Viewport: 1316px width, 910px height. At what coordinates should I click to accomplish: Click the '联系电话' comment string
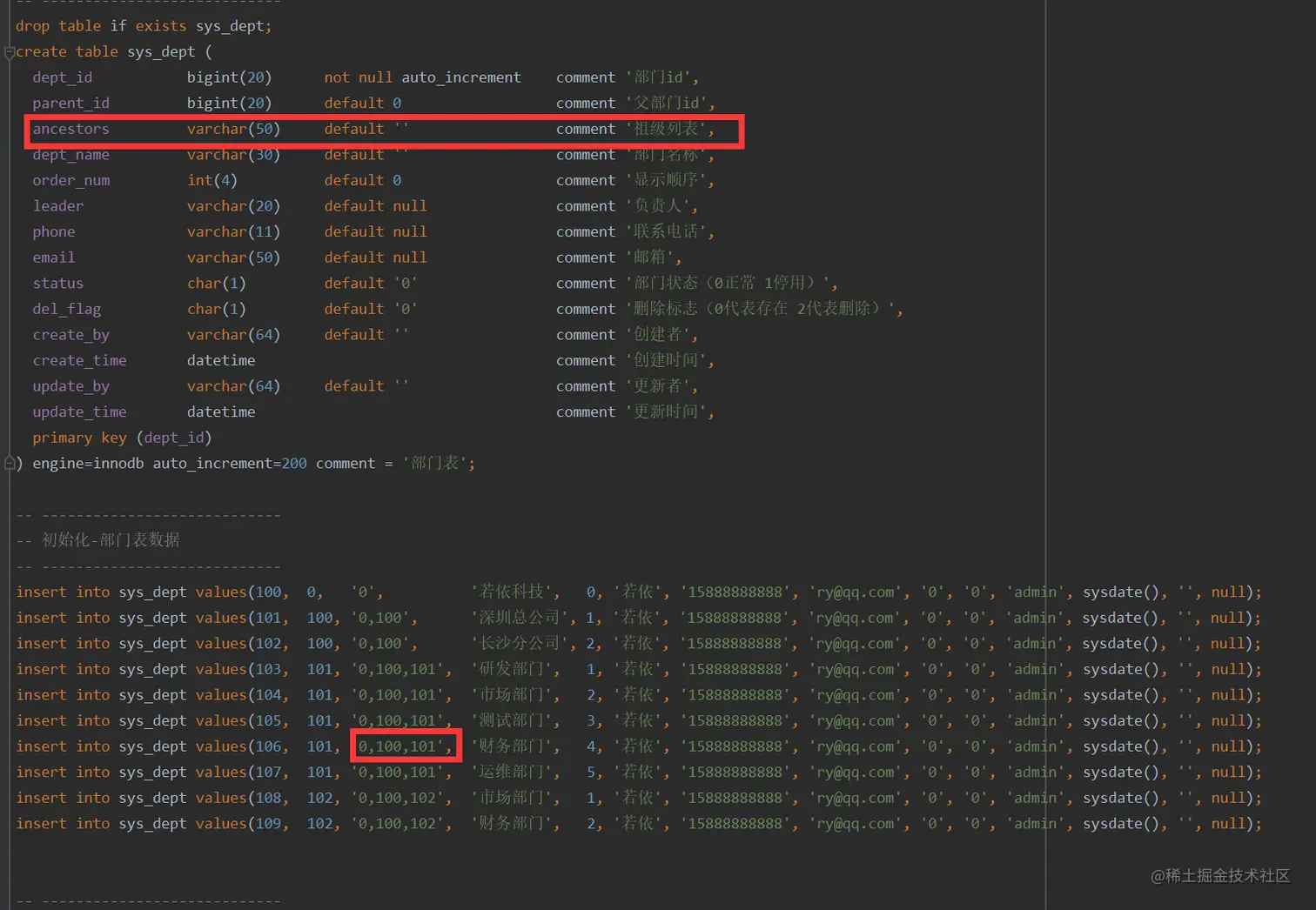tap(666, 232)
